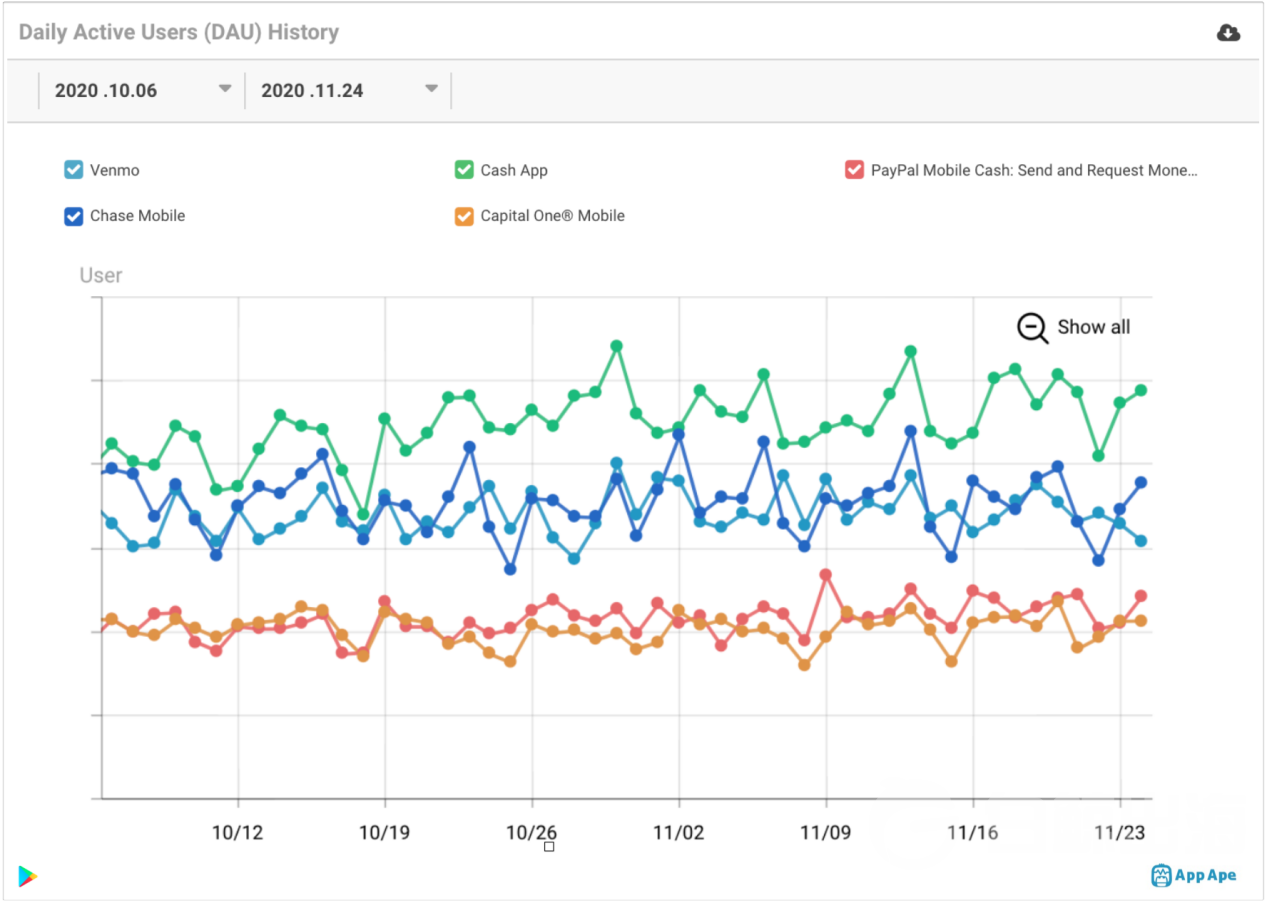The height and width of the screenshot is (903, 1267).
Task: Click the Google Play store icon
Action: coord(27,876)
